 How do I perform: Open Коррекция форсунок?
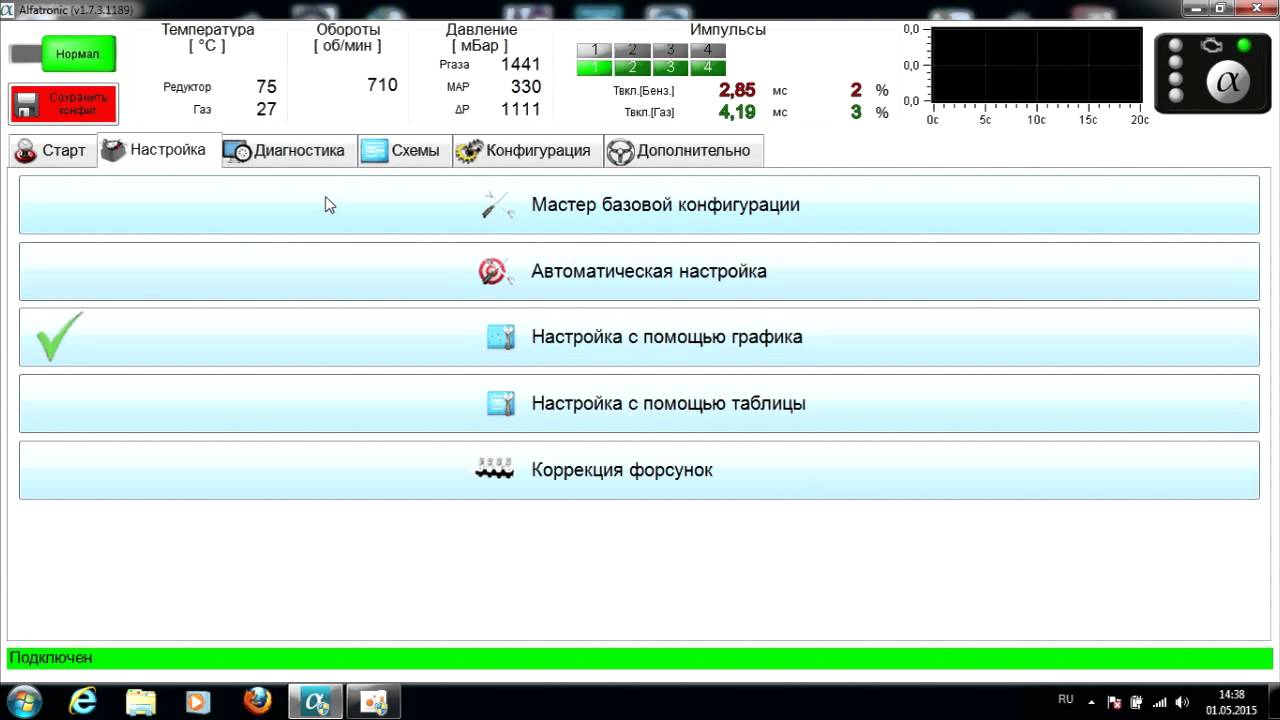point(639,470)
